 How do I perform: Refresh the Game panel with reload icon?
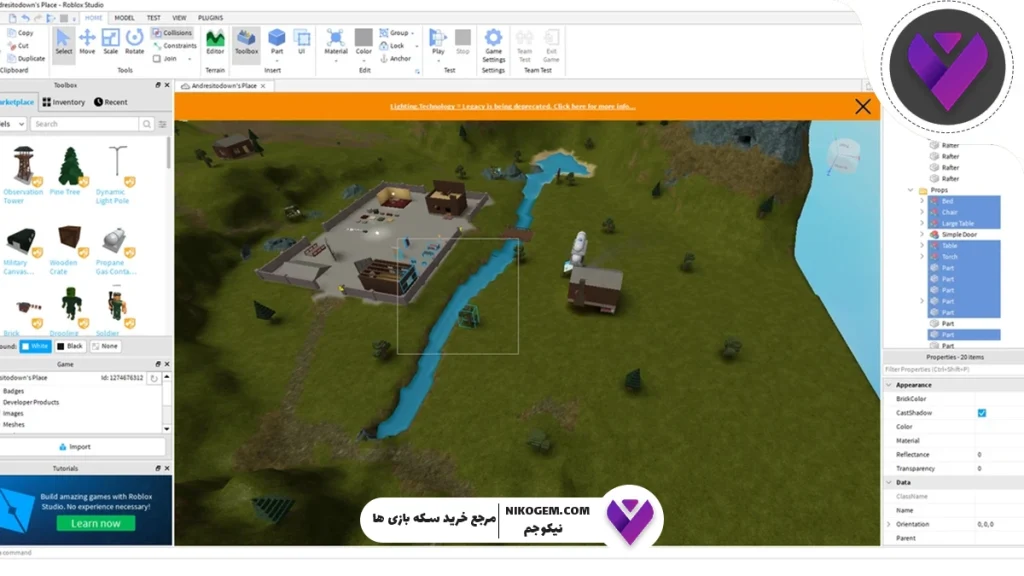(x=153, y=378)
